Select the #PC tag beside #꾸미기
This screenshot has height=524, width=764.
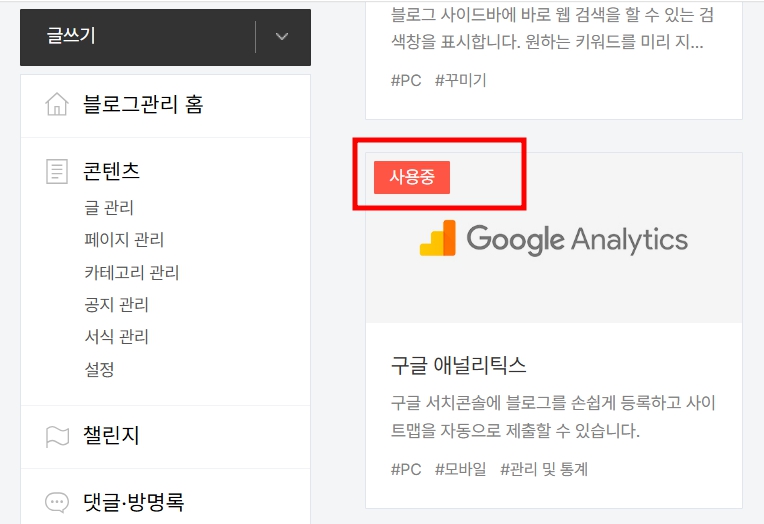[406, 80]
